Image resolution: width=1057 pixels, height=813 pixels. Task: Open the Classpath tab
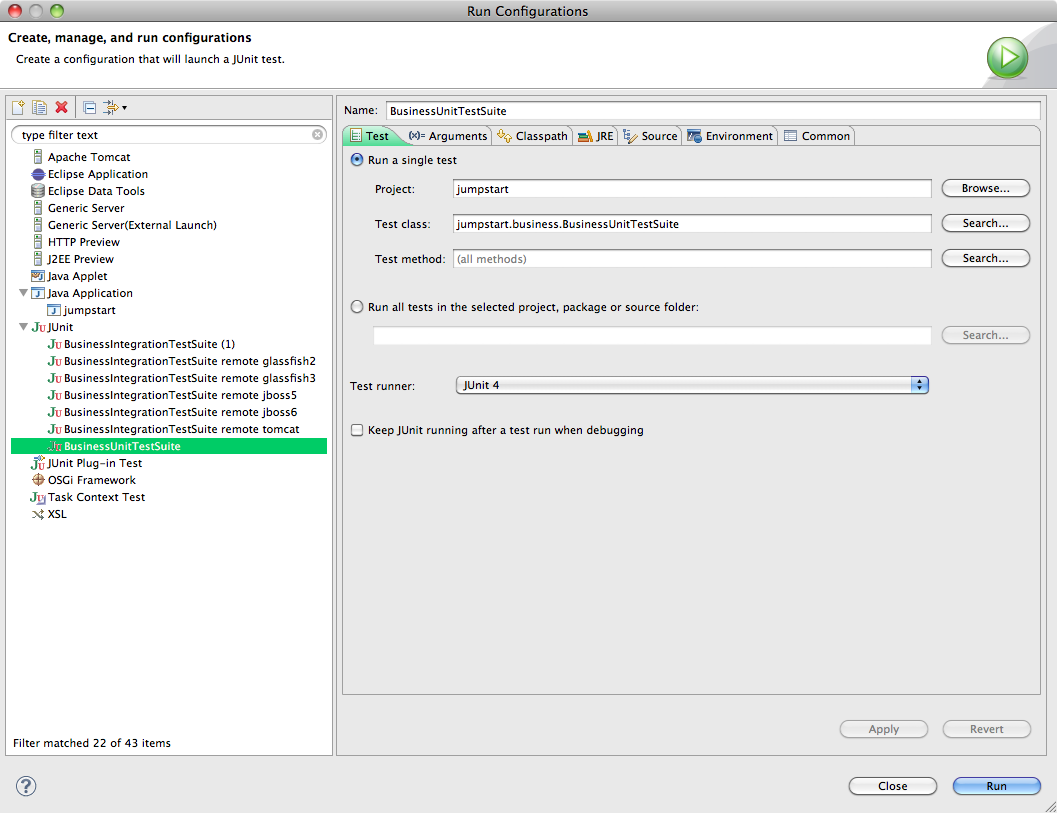533,136
